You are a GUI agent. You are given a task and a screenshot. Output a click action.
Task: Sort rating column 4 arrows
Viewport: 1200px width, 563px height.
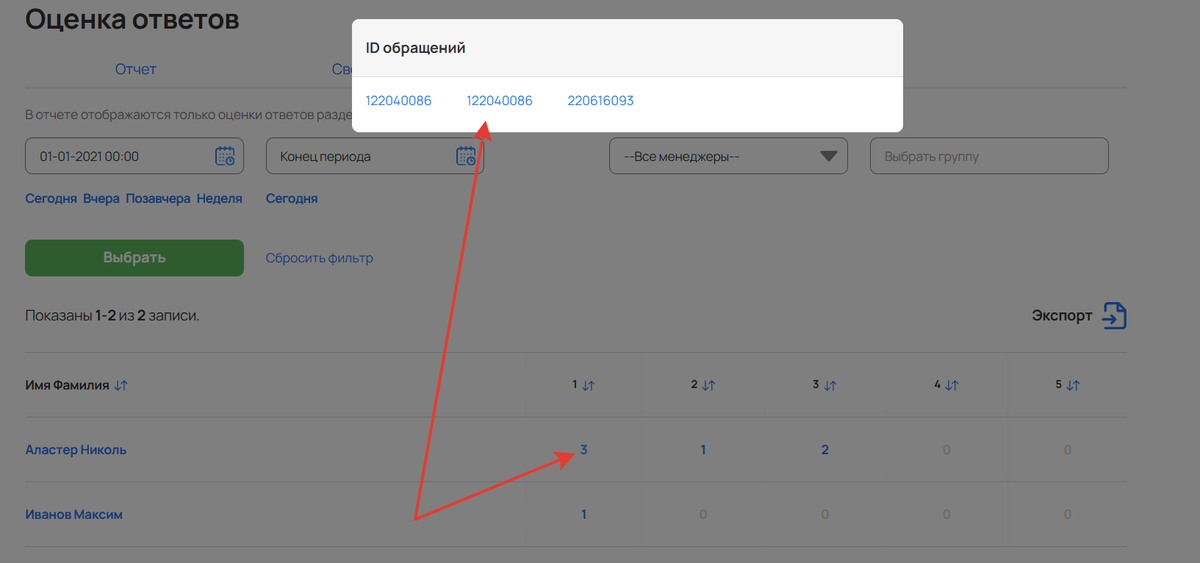coord(952,385)
